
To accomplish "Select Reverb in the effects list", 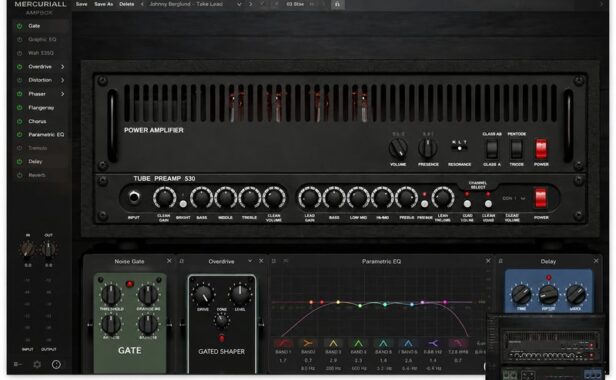I will coord(37,175).
